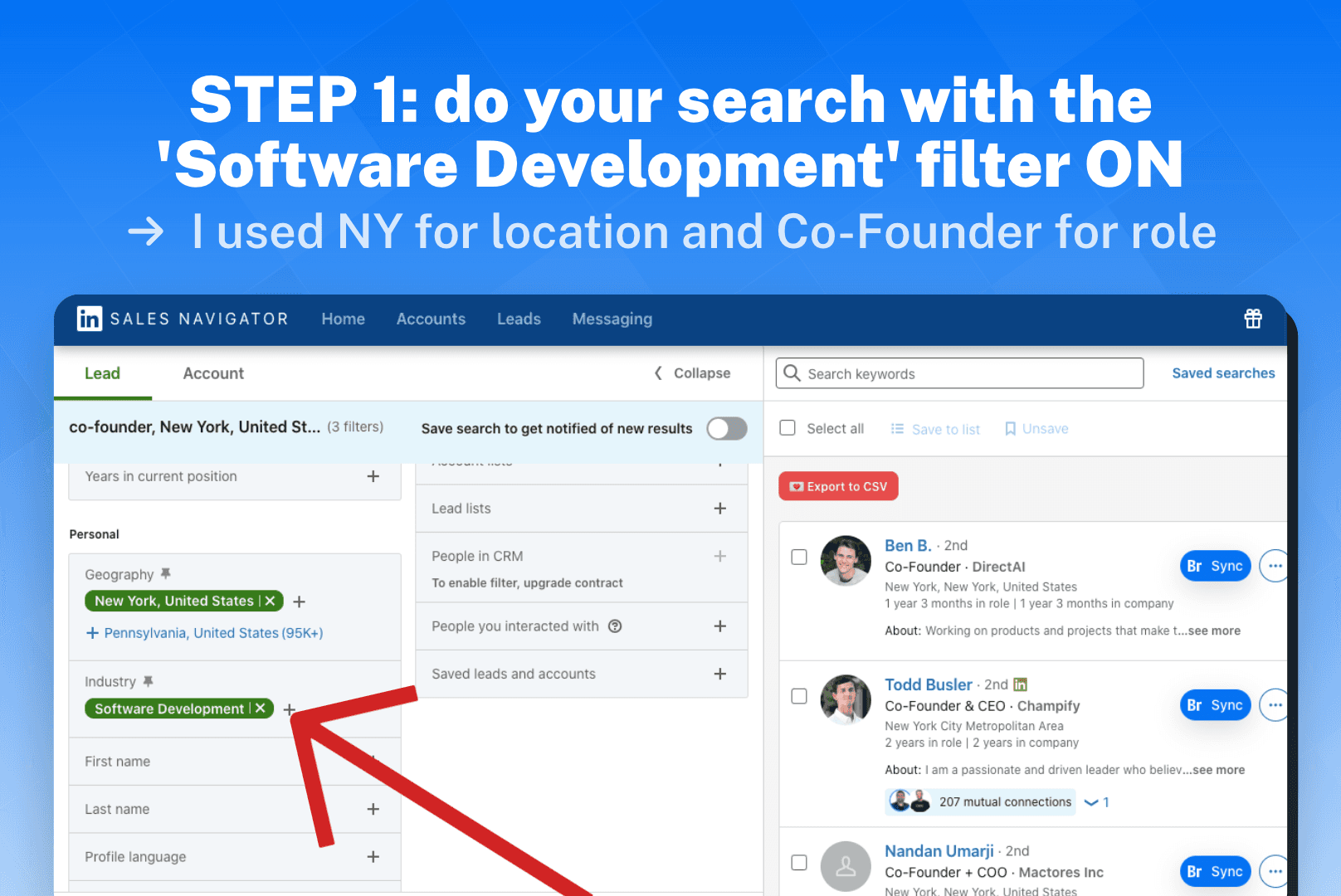Viewport: 1341px width, 896px height.
Task: Toggle Save search notifications switch
Action: pos(727,428)
